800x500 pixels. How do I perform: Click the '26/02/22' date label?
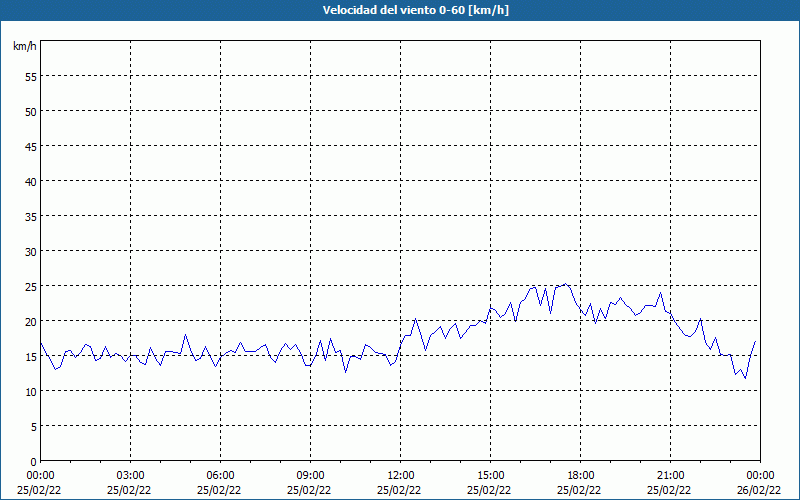pyautogui.click(x=759, y=490)
